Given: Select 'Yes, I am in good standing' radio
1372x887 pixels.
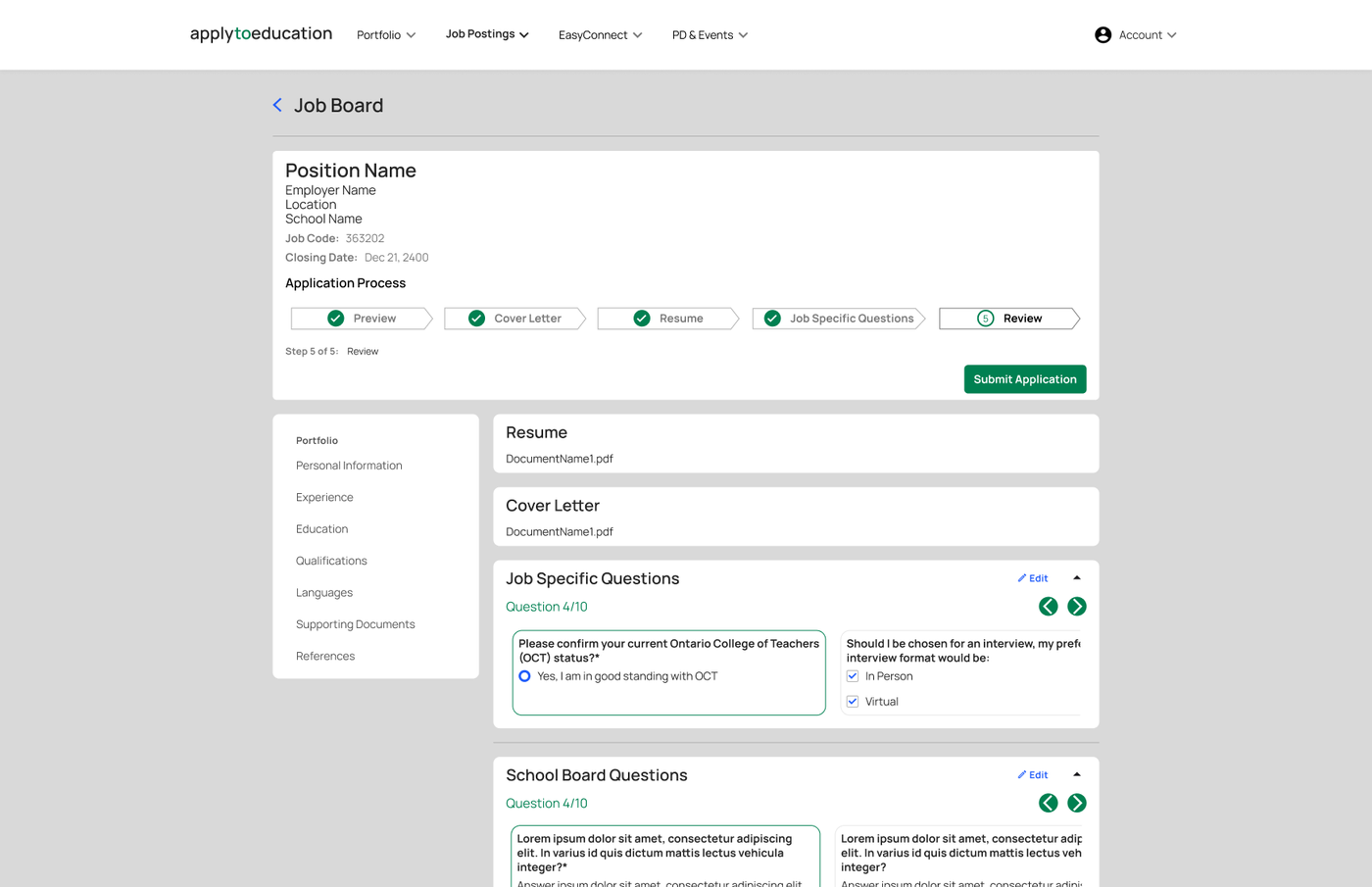Looking at the screenshot, I should (x=524, y=676).
